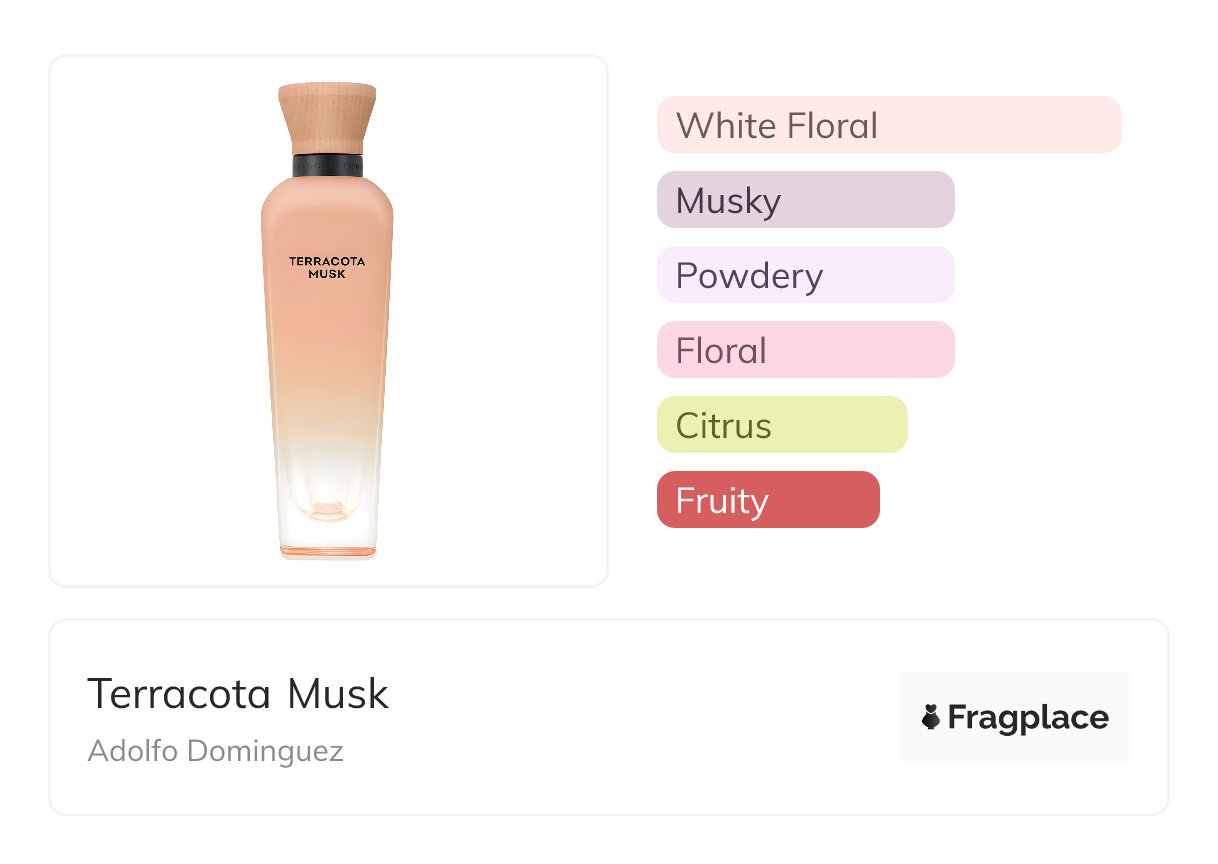
Task: Click the black collar ring on the bottle
Action: pos(327,166)
